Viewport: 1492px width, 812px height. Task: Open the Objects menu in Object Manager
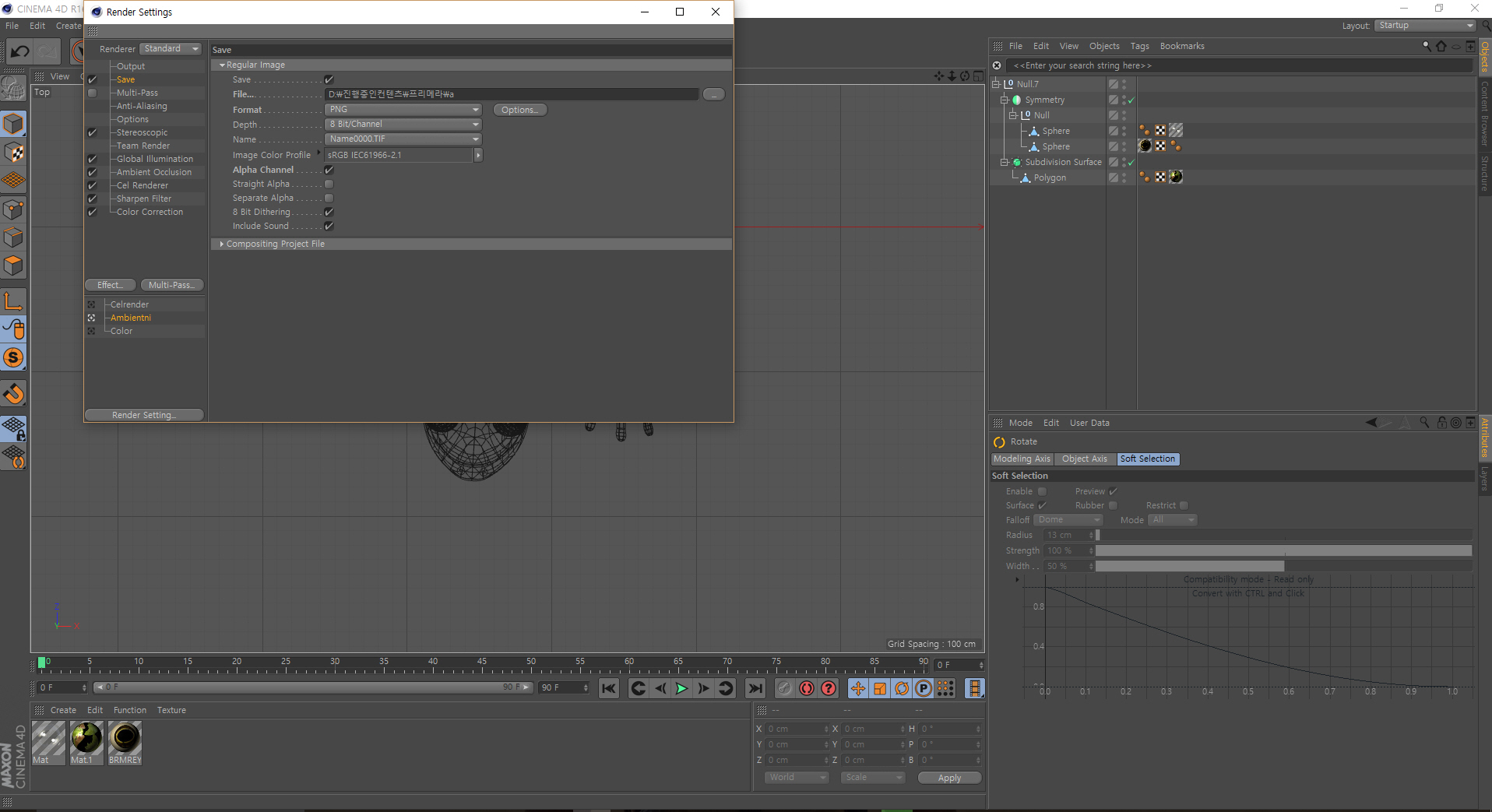point(1104,46)
